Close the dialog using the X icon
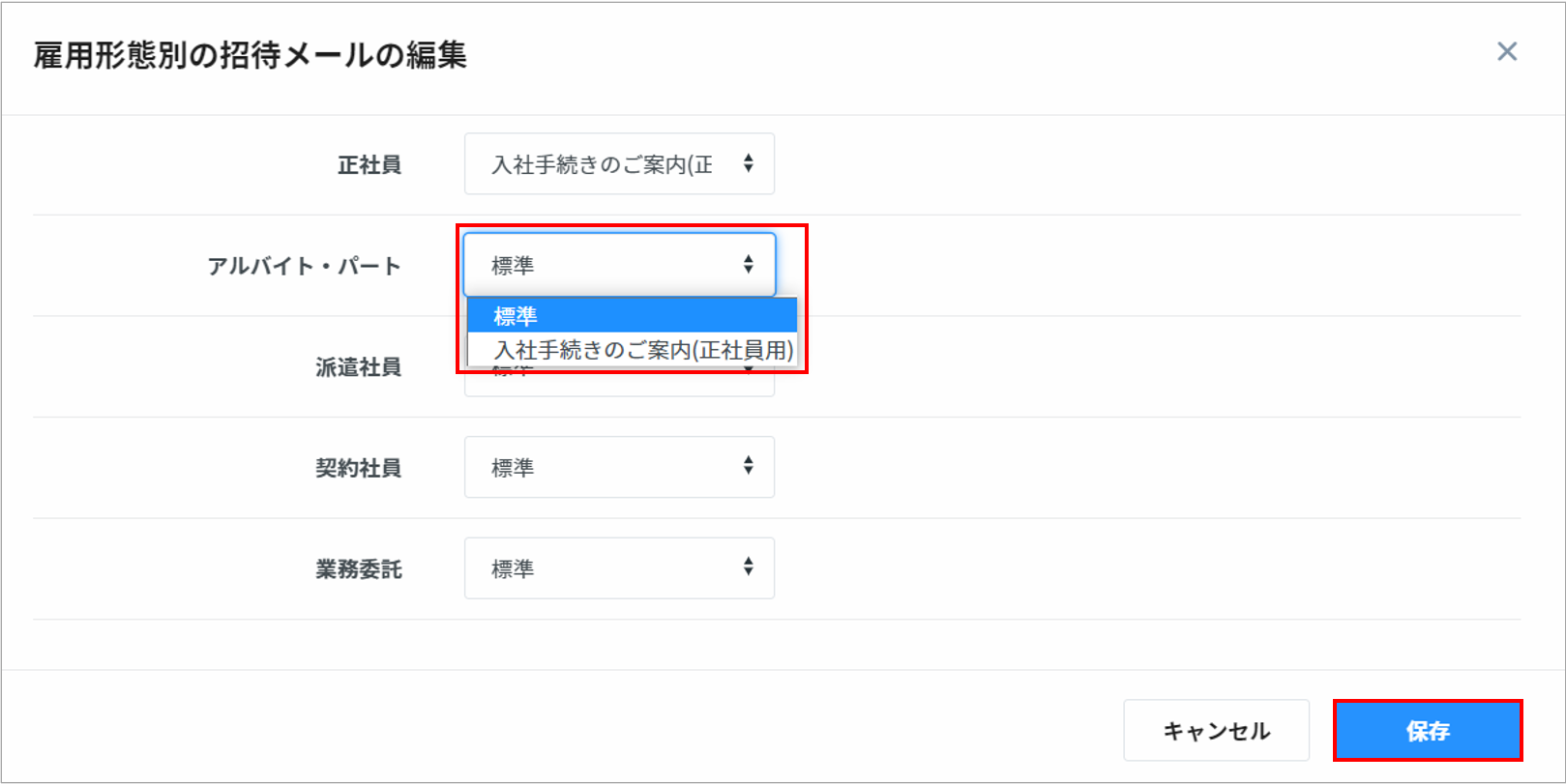Viewport: 1566px width, 784px height. pos(1506,52)
